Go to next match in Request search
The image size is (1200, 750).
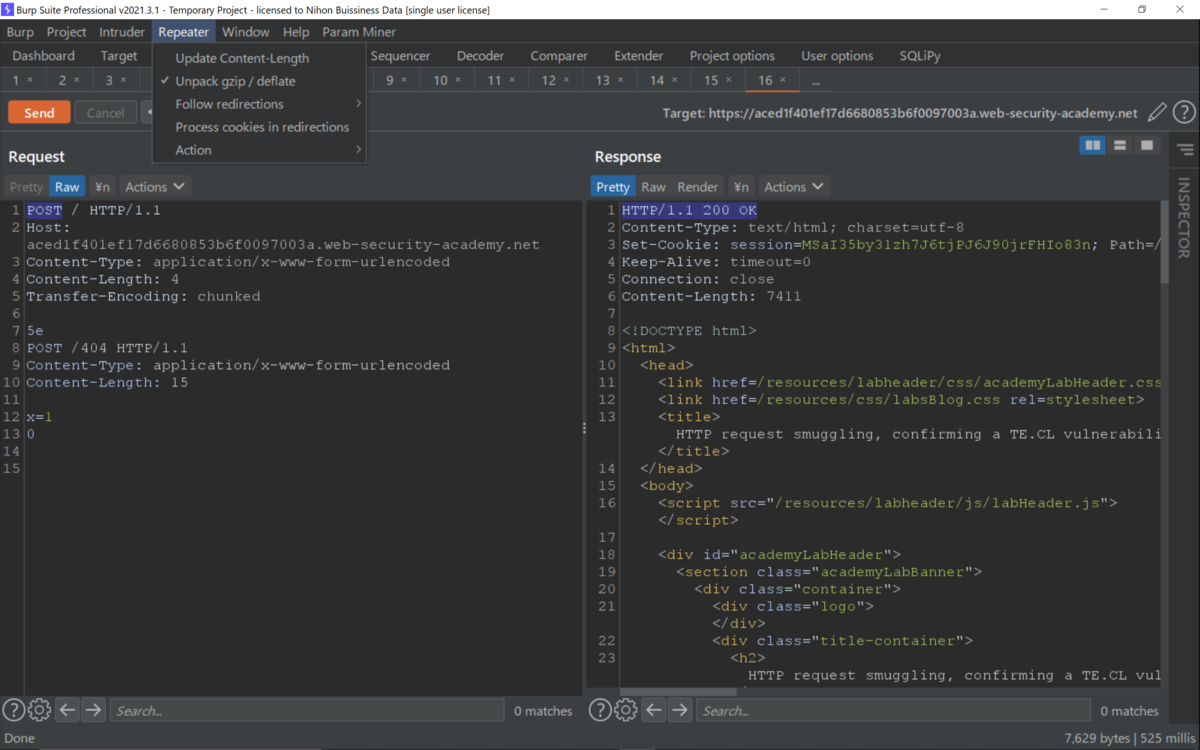point(93,710)
